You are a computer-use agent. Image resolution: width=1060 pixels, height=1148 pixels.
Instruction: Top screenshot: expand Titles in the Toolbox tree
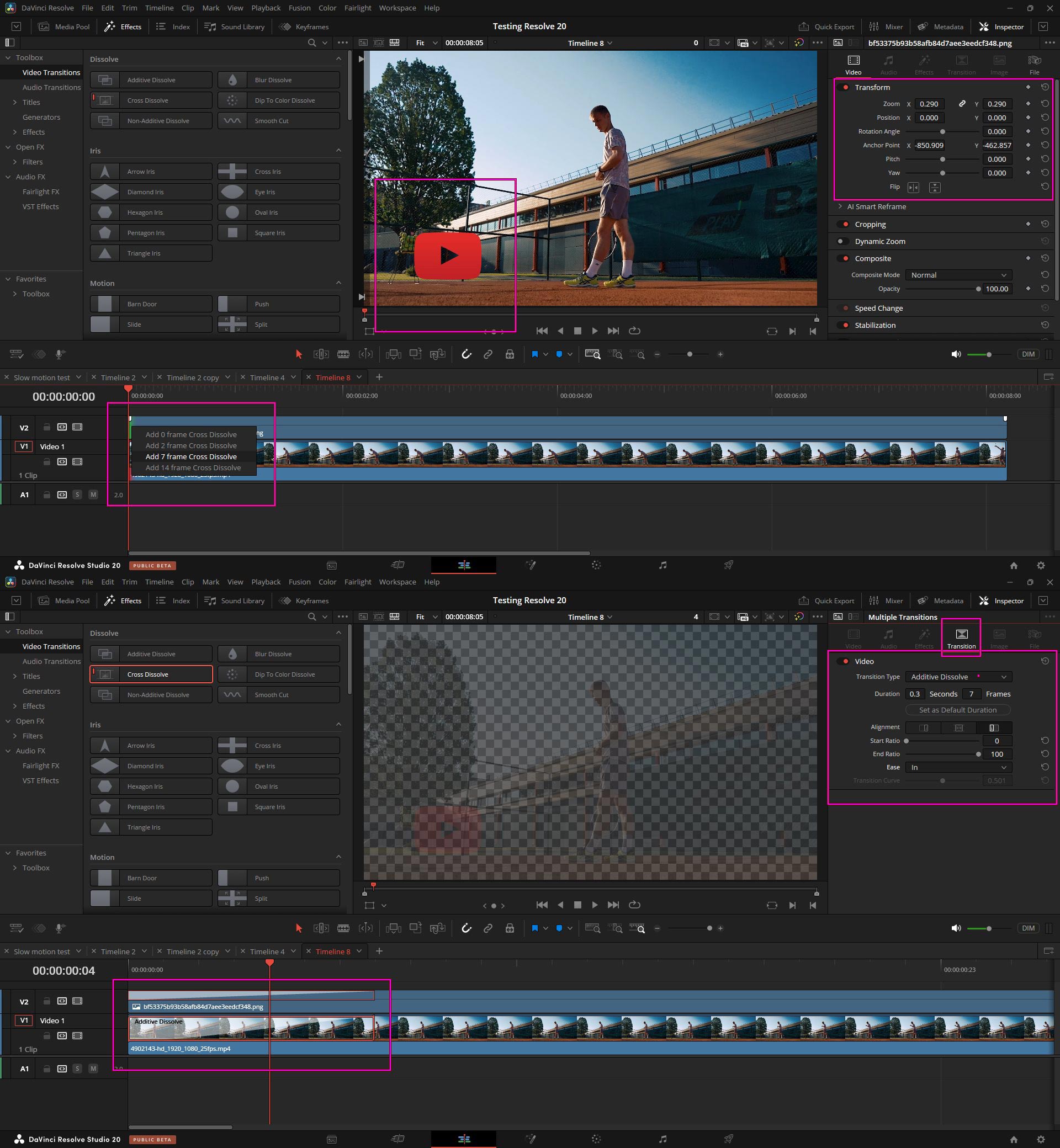click(15, 102)
